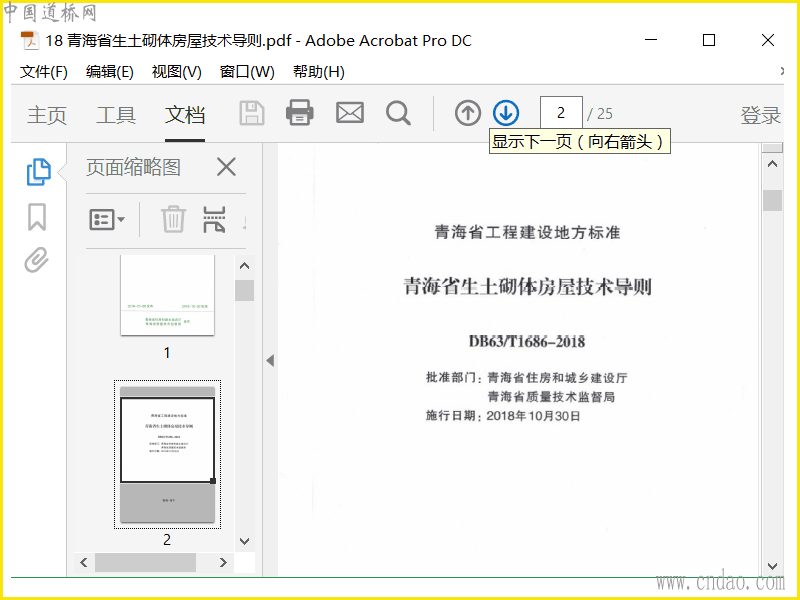
Task: Open Bookmarks sidebar icon
Action: (37, 217)
